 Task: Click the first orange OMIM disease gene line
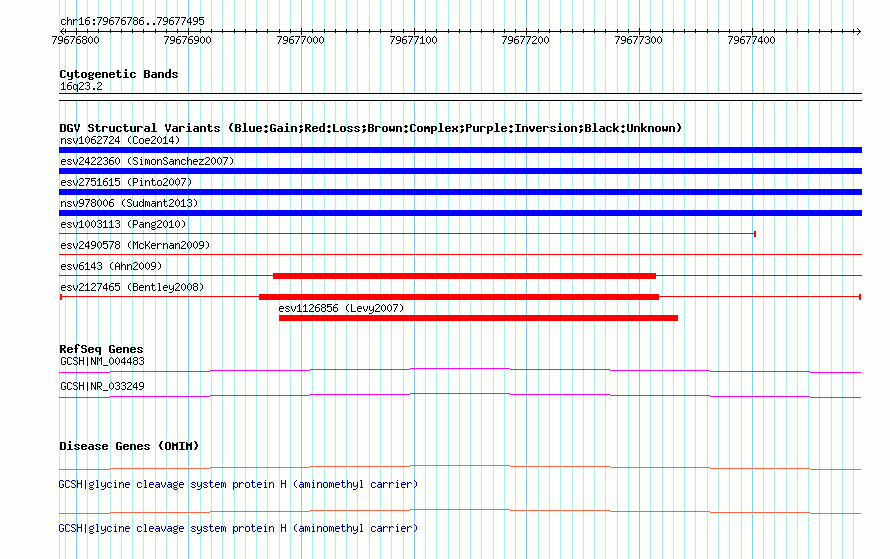(x=460, y=468)
